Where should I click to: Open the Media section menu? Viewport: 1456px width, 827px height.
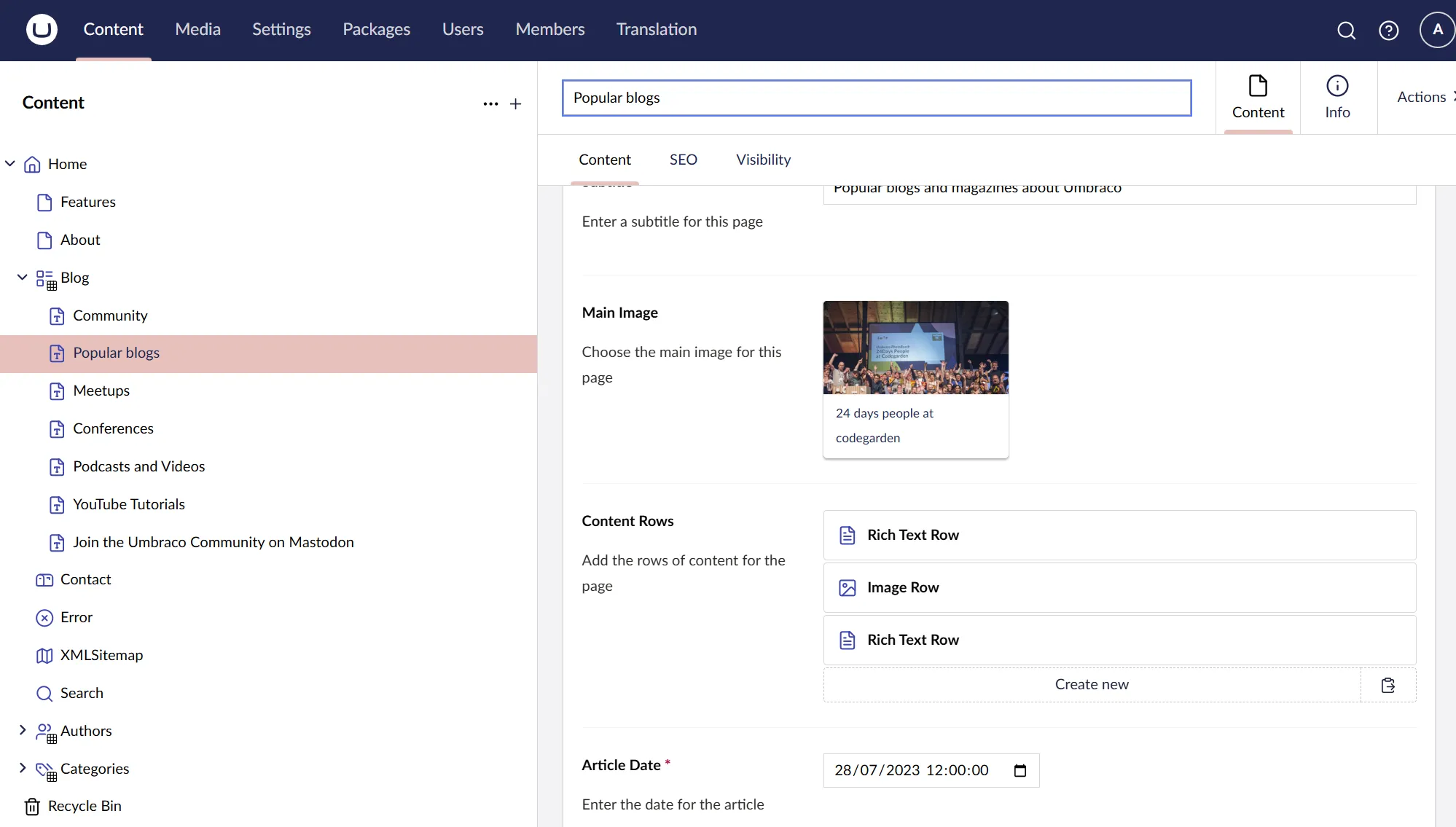197,29
